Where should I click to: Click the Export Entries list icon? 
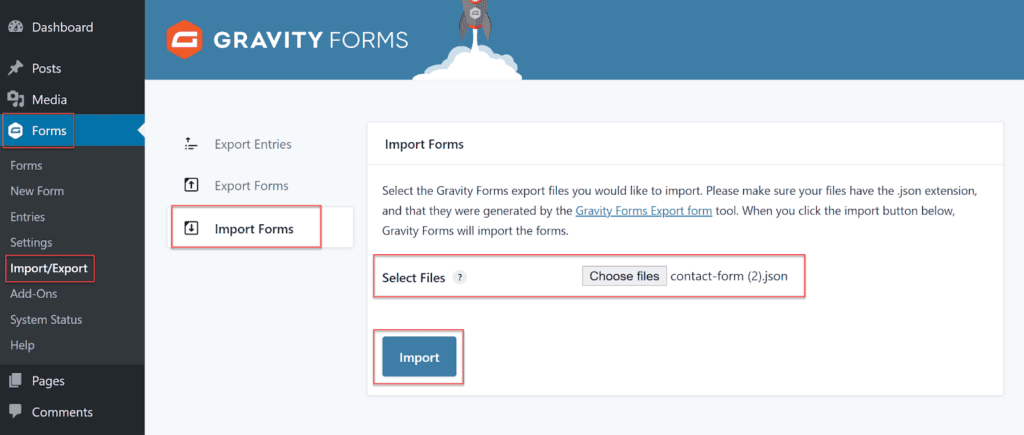(x=191, y=144)
